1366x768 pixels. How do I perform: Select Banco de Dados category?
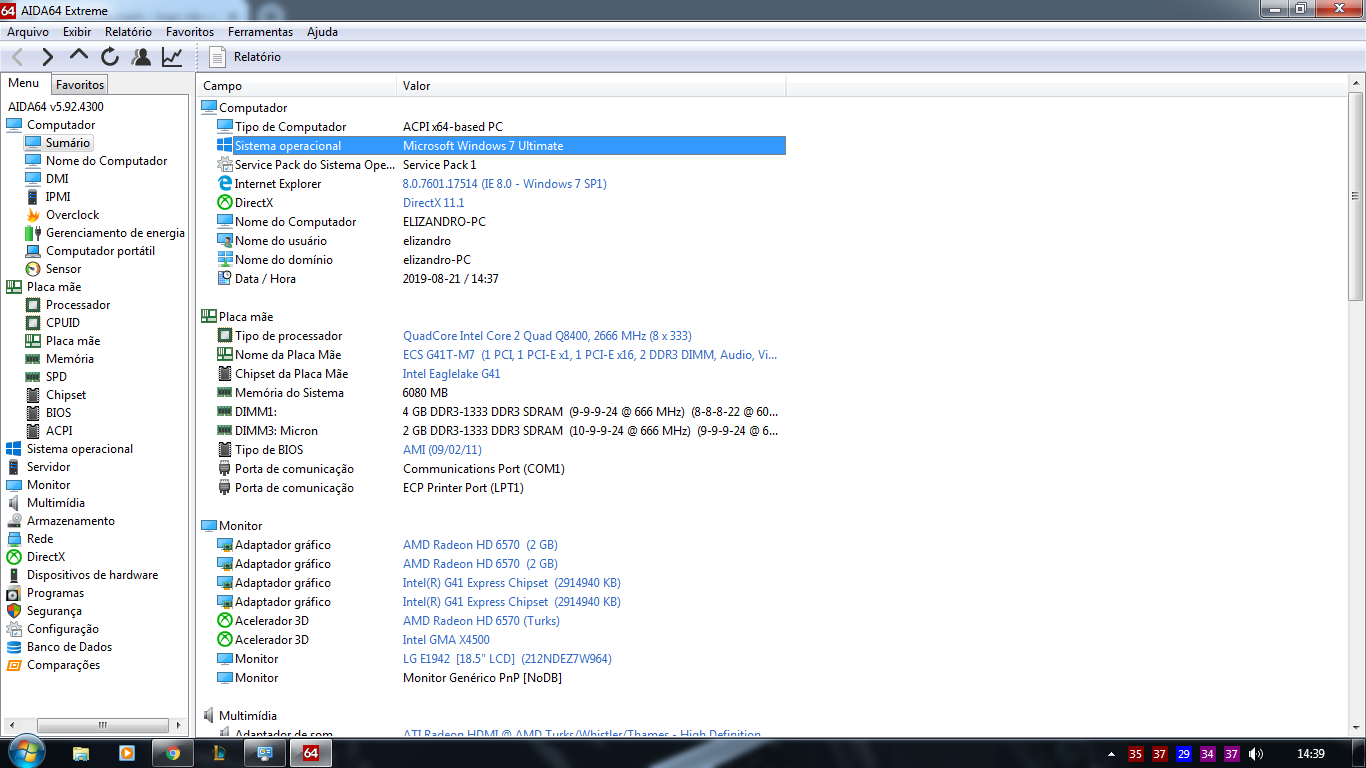69,647
